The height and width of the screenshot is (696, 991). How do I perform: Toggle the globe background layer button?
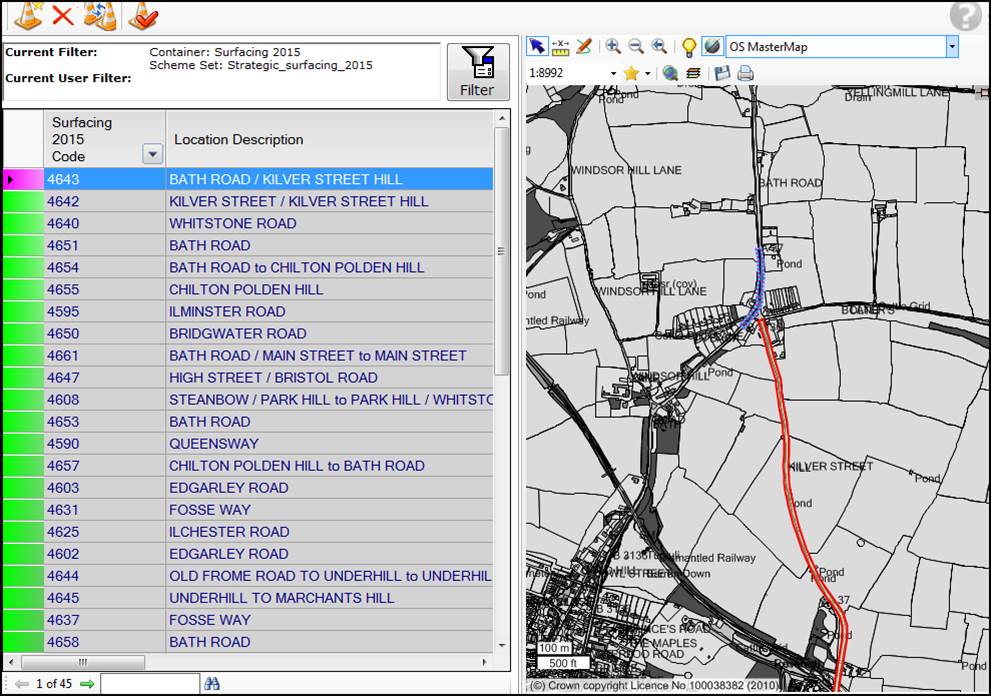pos(711,46)
